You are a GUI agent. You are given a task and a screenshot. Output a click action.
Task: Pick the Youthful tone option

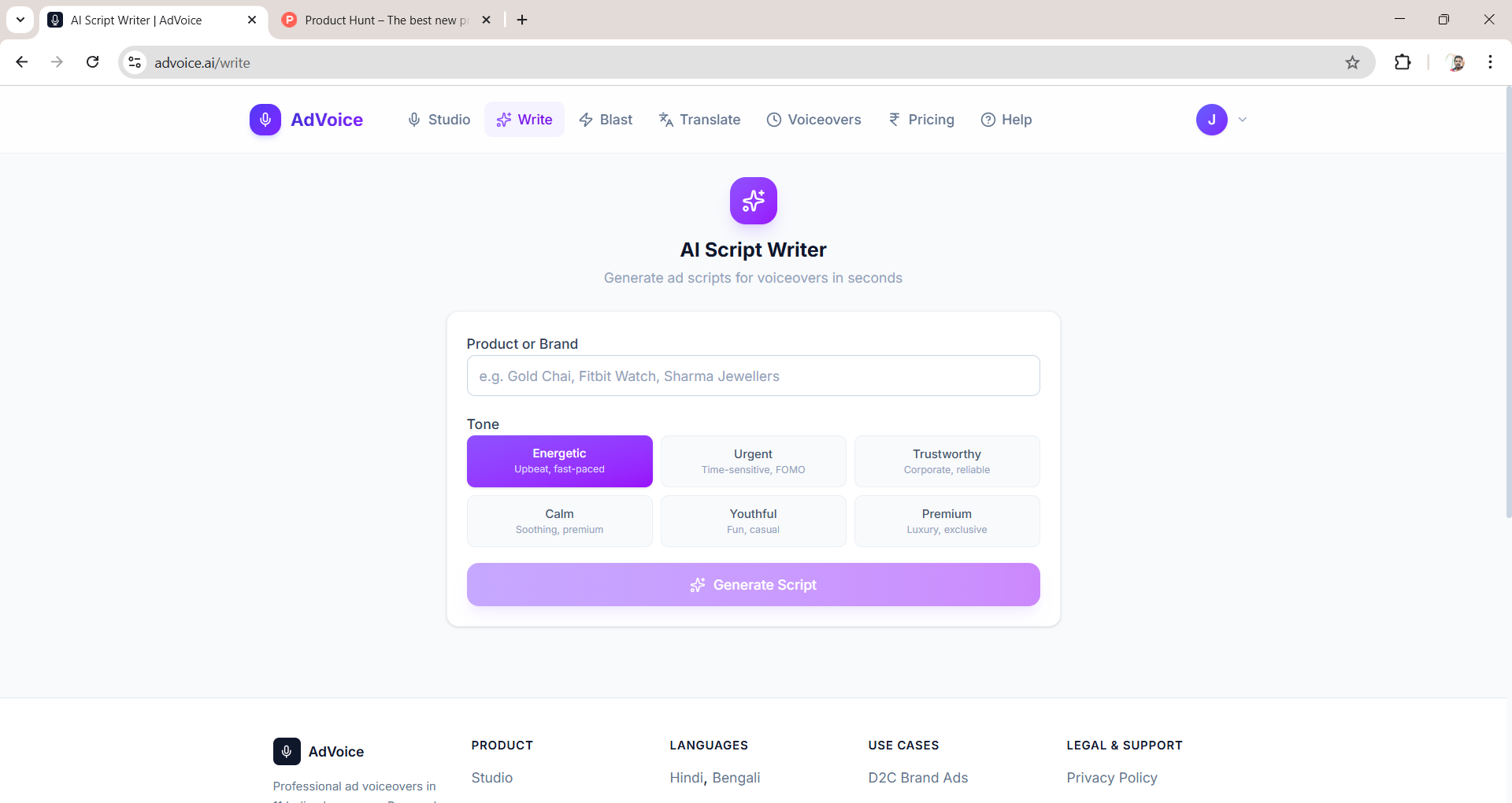pos(754,521)
